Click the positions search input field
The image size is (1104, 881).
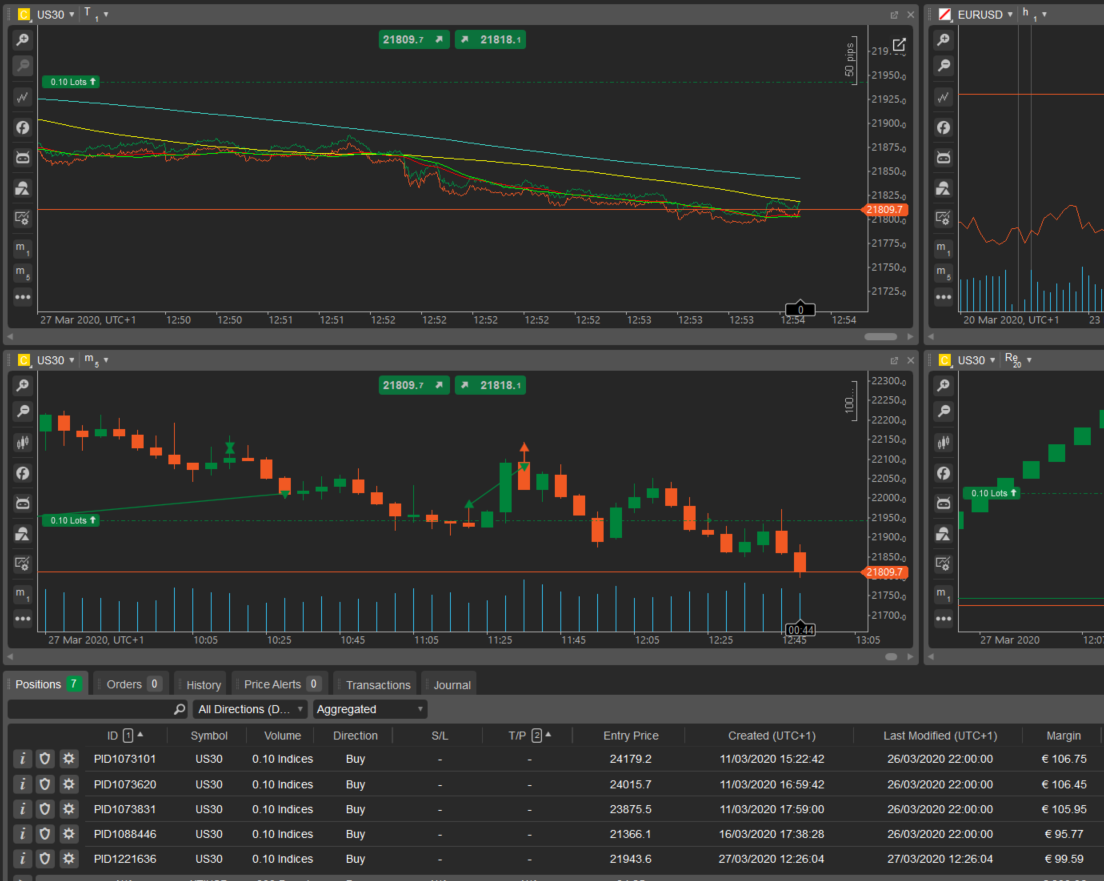[98, 709]
